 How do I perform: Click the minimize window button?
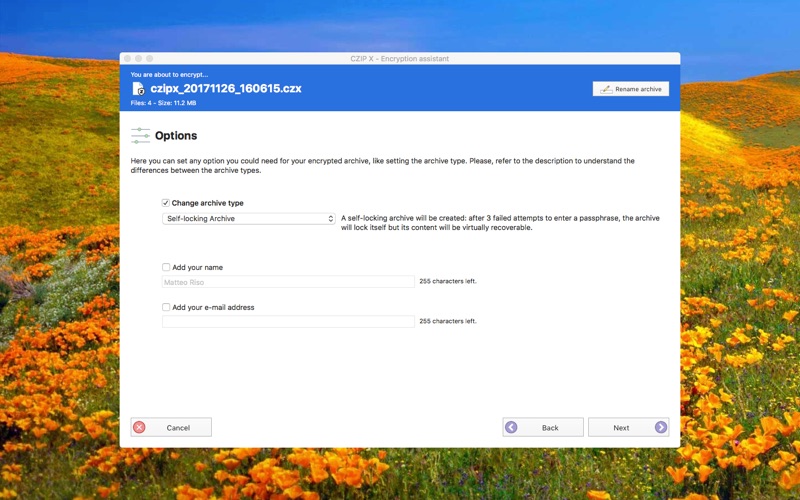click(138, 59)
